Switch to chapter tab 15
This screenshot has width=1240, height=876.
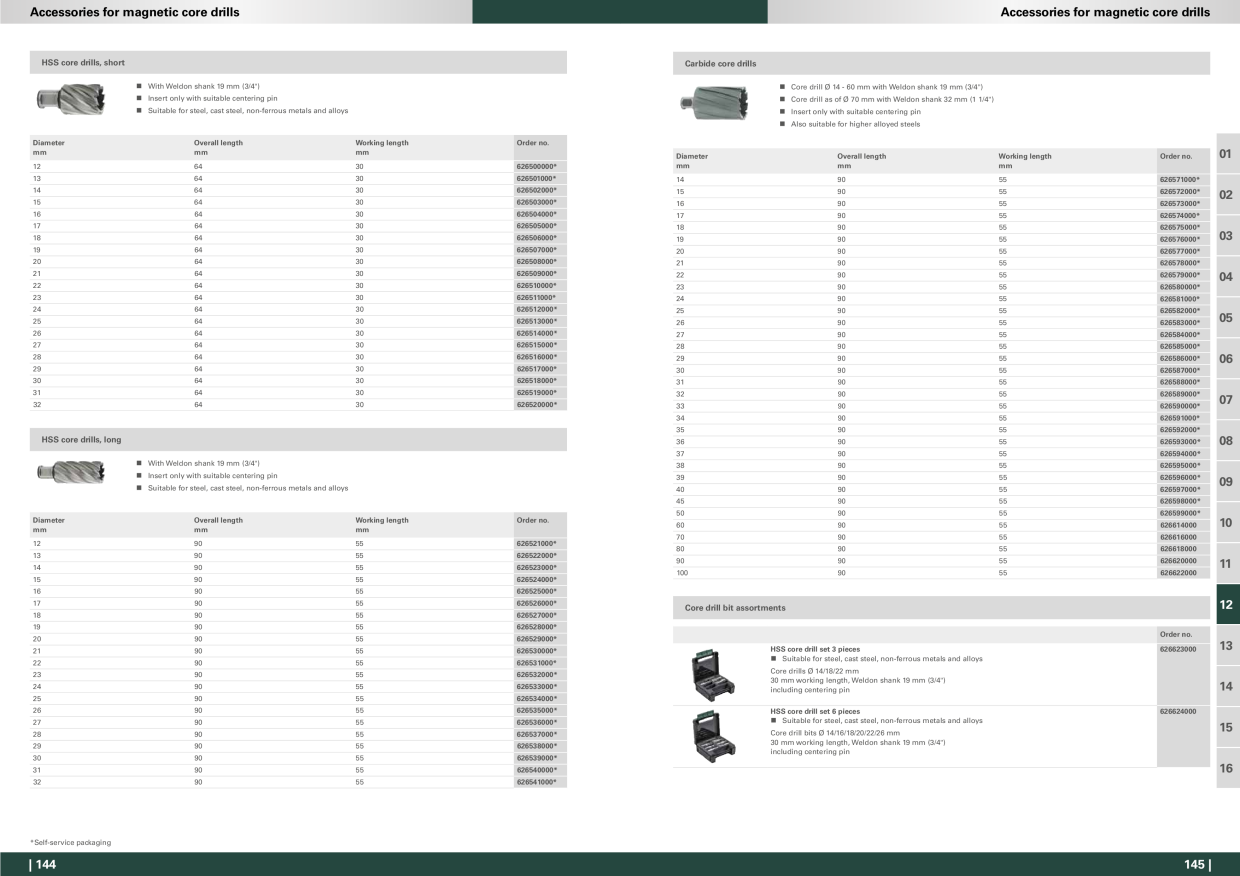pos(1227,728)
